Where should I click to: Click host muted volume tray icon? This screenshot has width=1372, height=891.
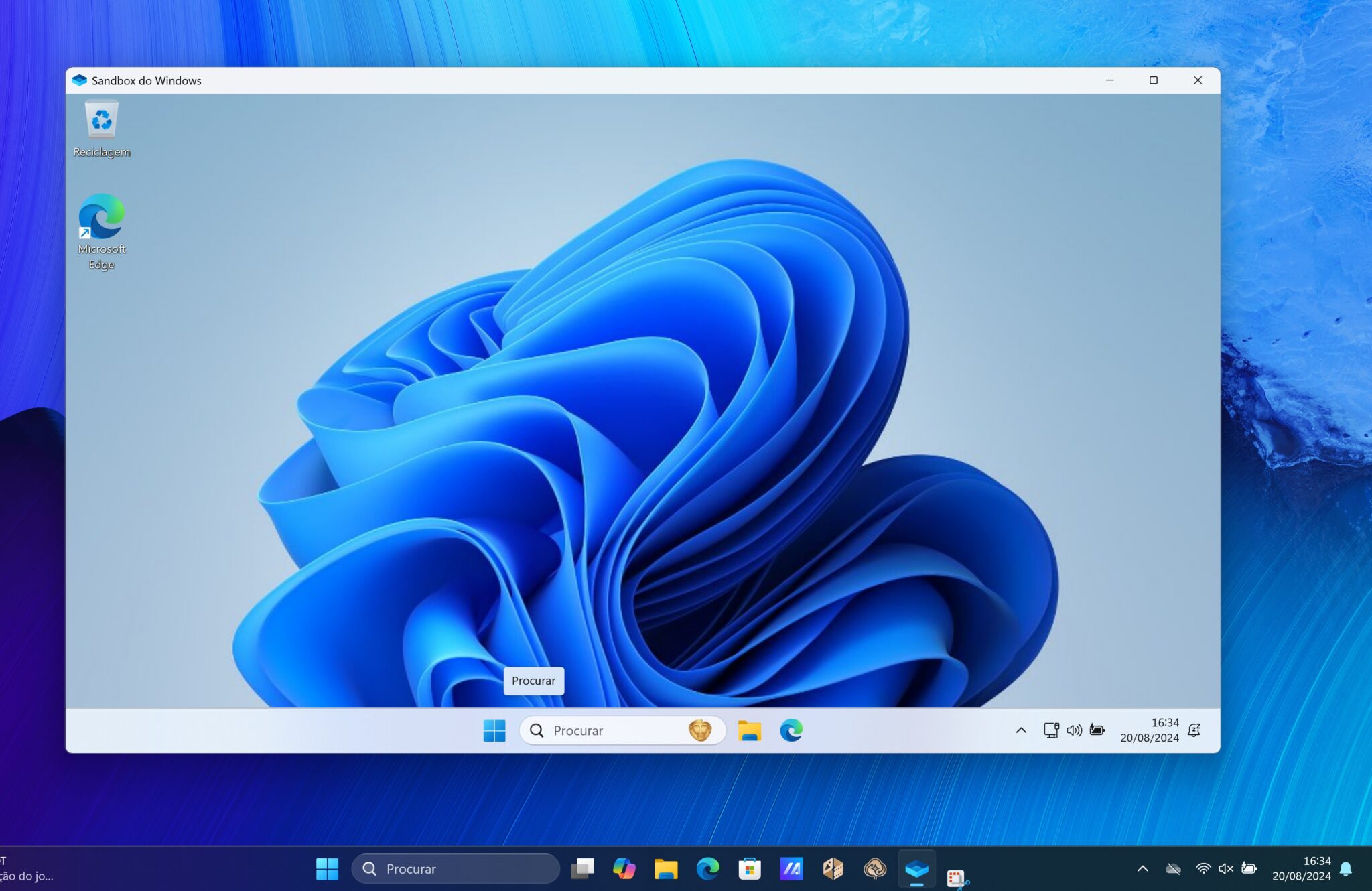point(1225,869)
